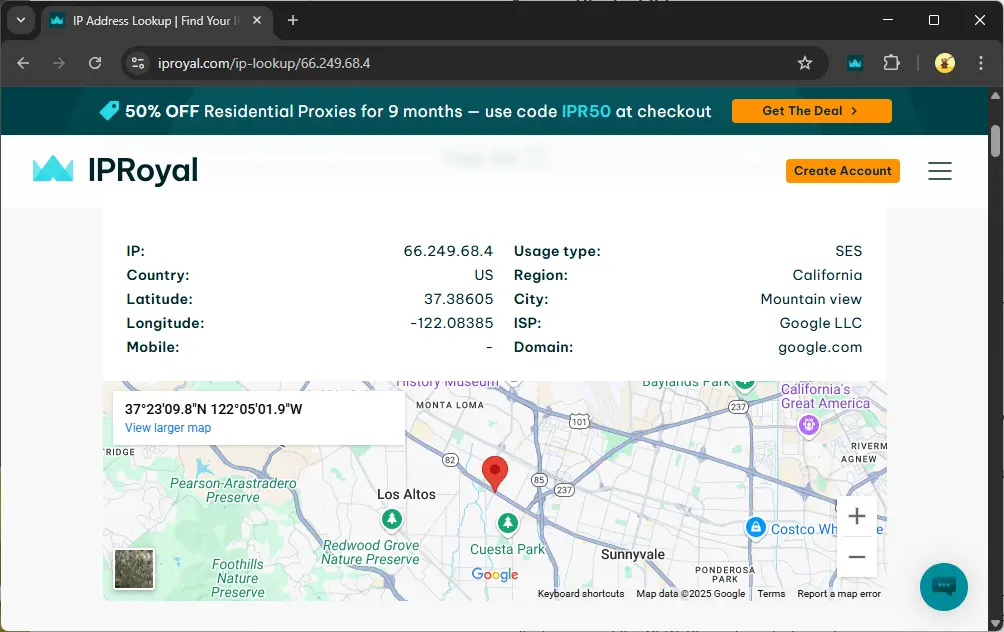Screen dimensions: 1004x632
Task: Zoom in on the map
Action: point(856,517)
